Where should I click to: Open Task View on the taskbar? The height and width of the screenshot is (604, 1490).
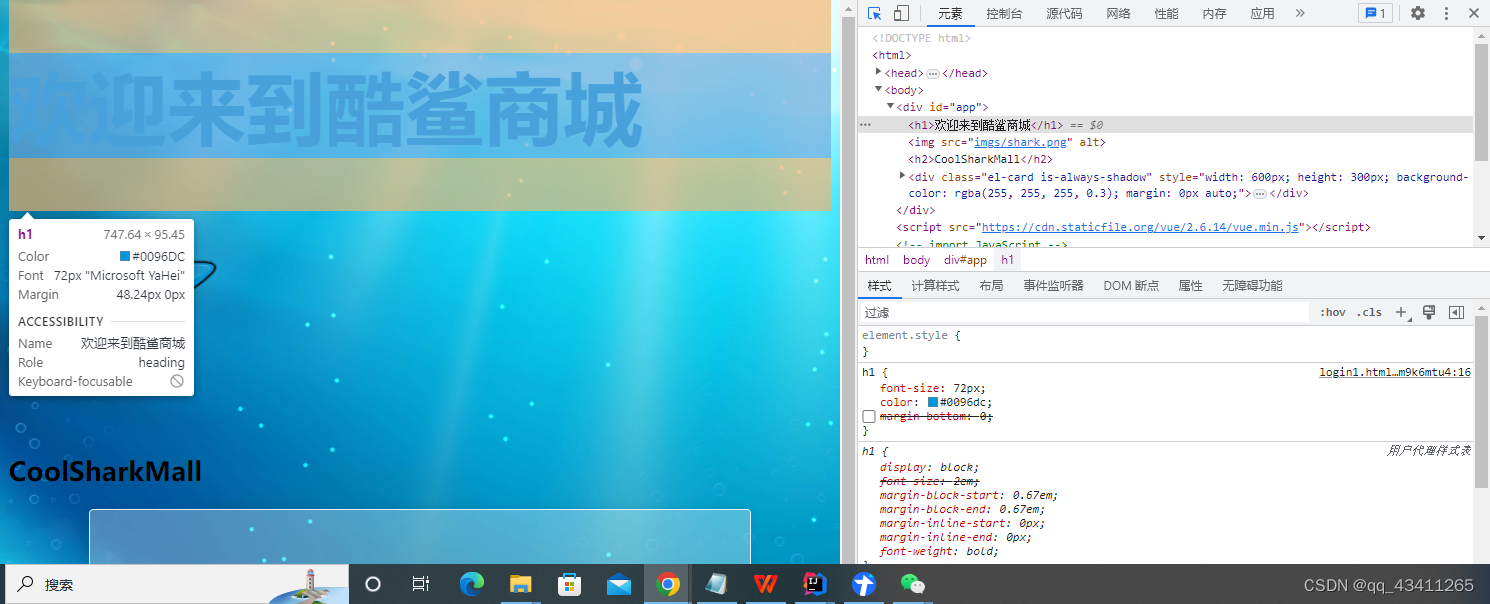[421, 584]
